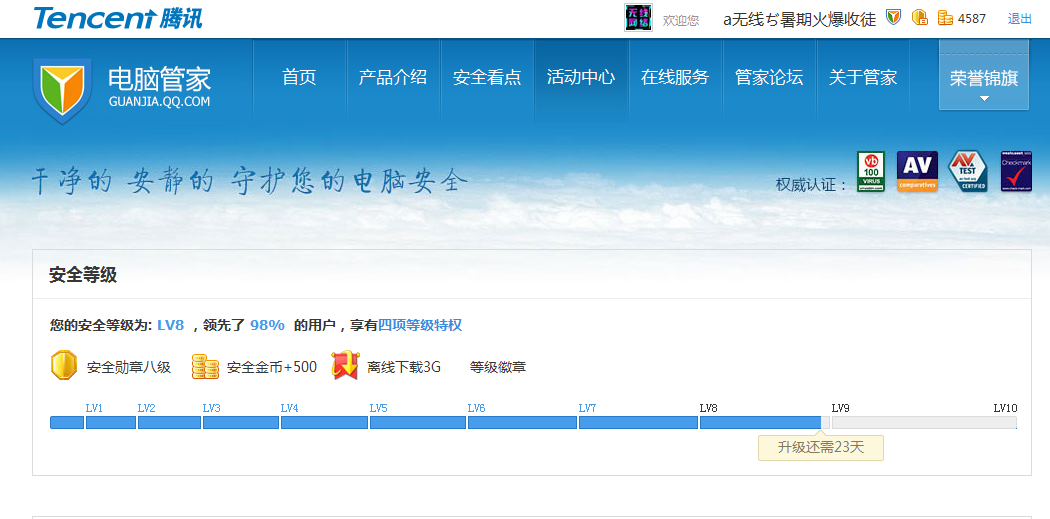This screenshot has width=1050, height=519.
Task: Open the 在线服务 navigation tab
Action: [x=675, y=77]
